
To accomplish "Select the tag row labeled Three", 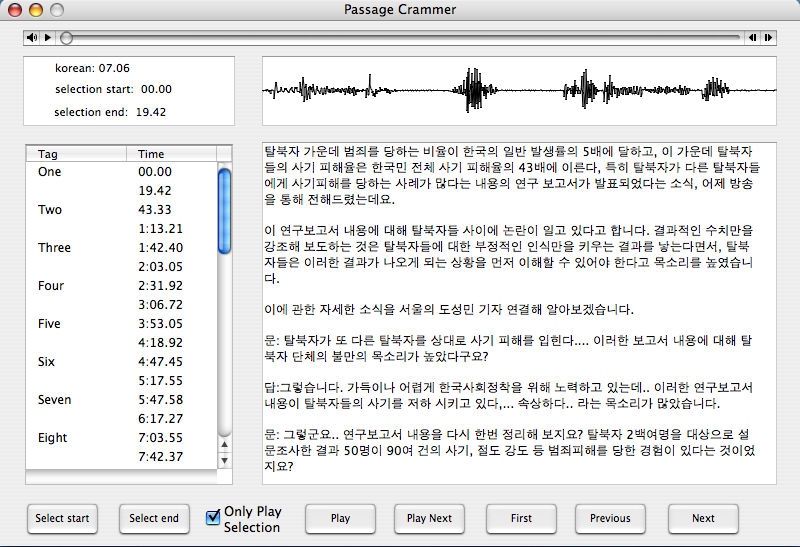I will (55, 248).
